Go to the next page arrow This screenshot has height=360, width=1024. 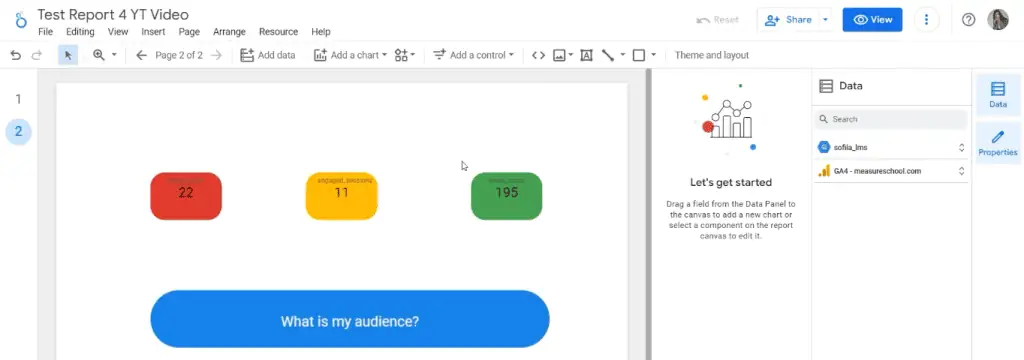click(x=217, y=56)
